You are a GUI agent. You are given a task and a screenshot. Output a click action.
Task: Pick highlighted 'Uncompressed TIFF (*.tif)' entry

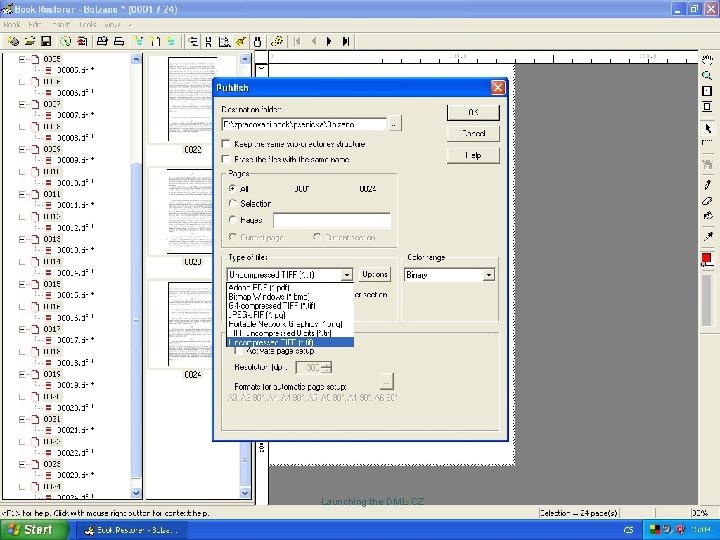[x=290, y=343]
